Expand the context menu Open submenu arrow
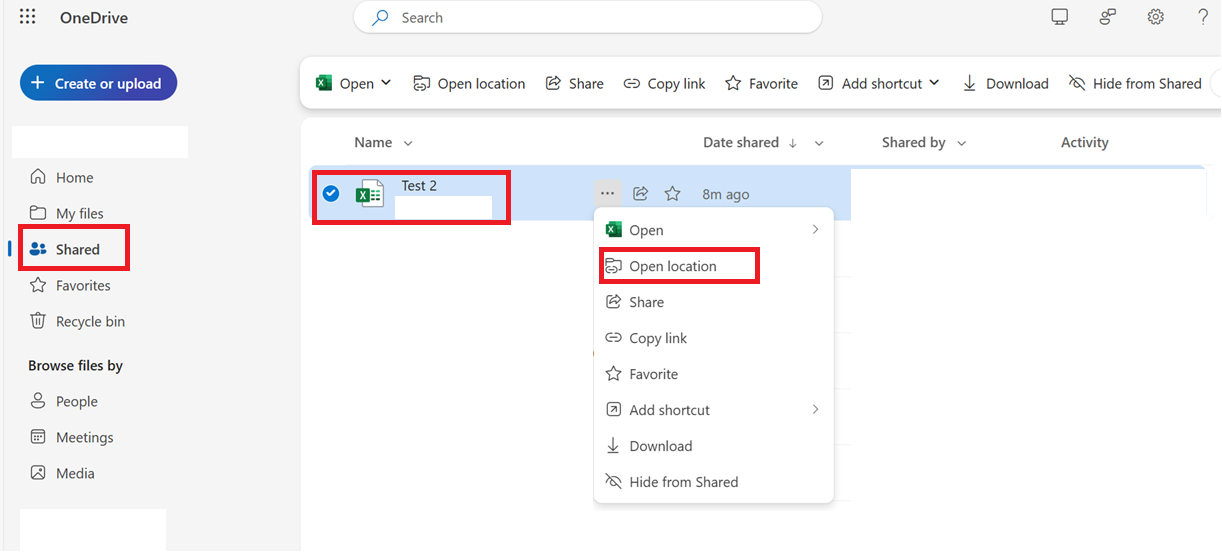The height and width of the screenshot is (552, 1222). 815,230
